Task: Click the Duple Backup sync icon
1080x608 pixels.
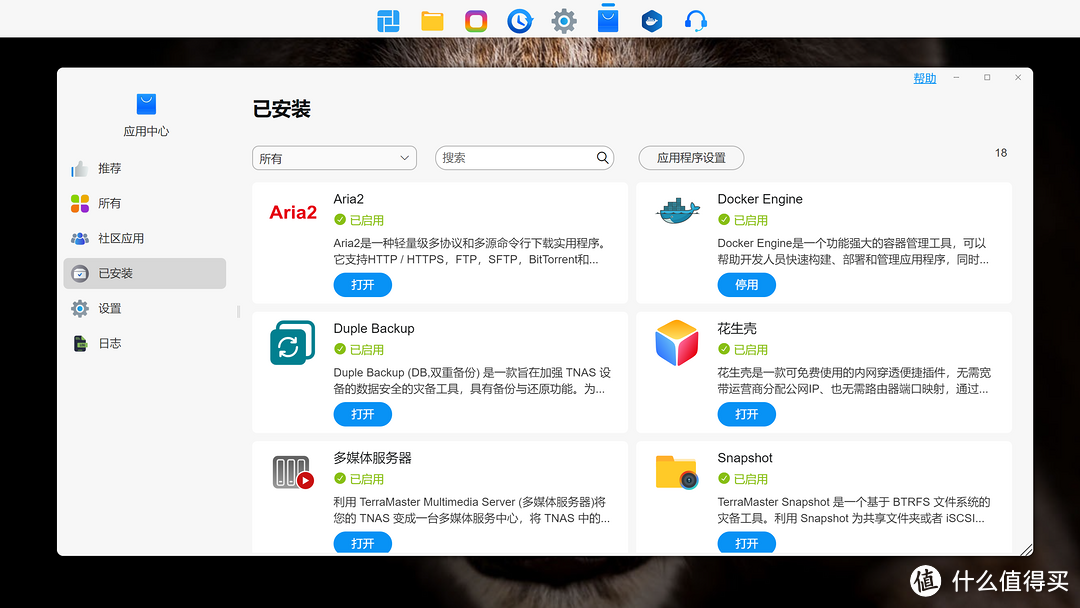Action: click(x=291, y=342)
